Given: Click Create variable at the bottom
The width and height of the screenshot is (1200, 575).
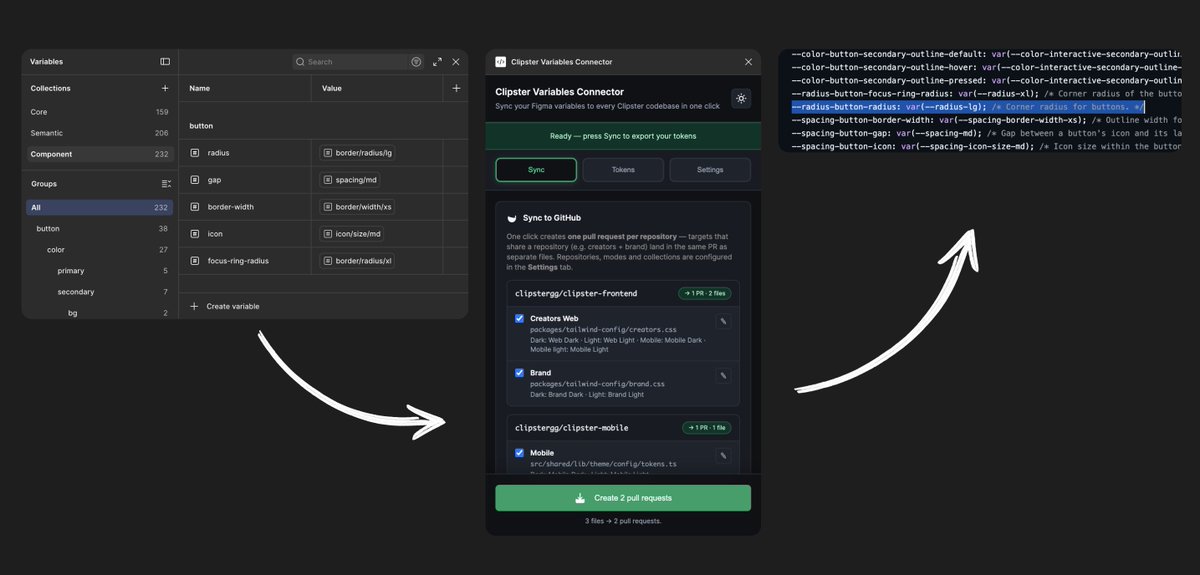Looking at the screenshot, I should point(225,306).
